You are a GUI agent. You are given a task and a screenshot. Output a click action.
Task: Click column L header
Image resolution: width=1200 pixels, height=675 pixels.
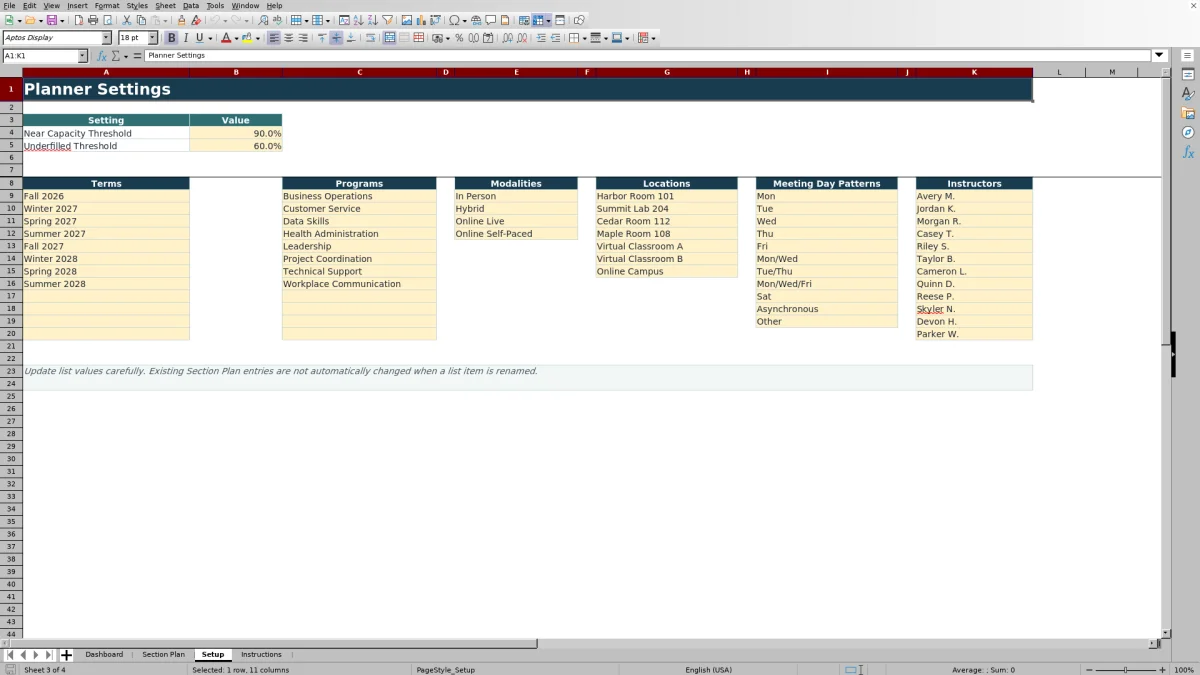pos(1059,72)
